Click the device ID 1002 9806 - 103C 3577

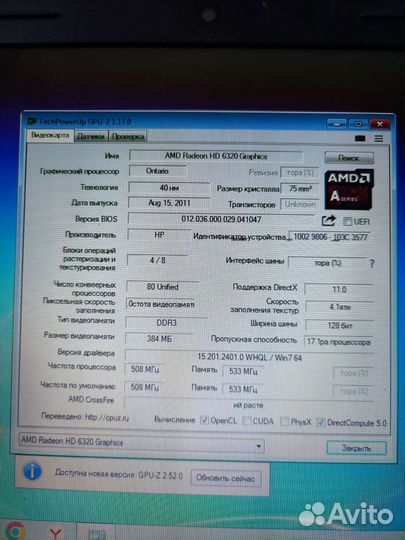pos(331,237)
